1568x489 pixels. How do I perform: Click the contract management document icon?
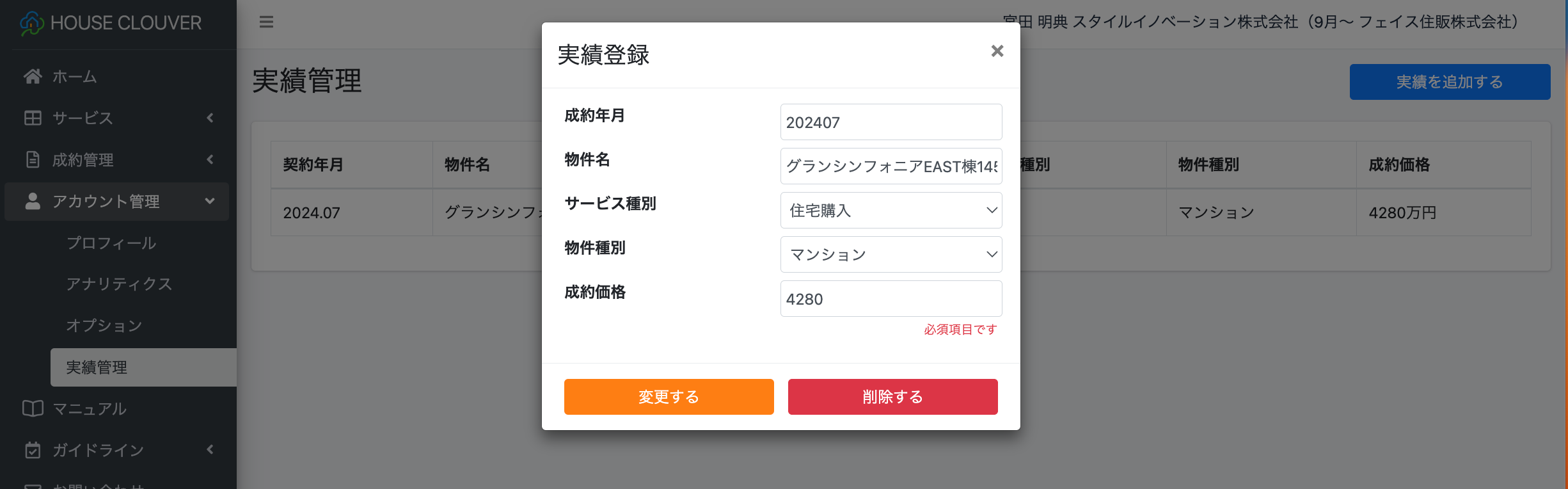point(33,159)
